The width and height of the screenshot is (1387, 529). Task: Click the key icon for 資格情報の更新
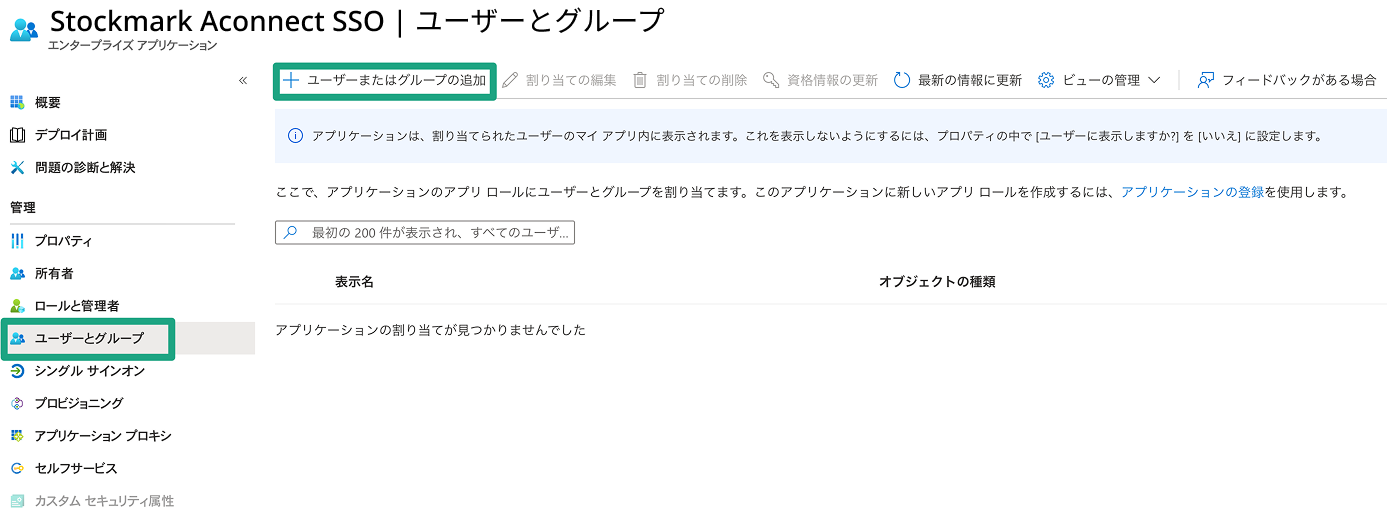(771, 80)
